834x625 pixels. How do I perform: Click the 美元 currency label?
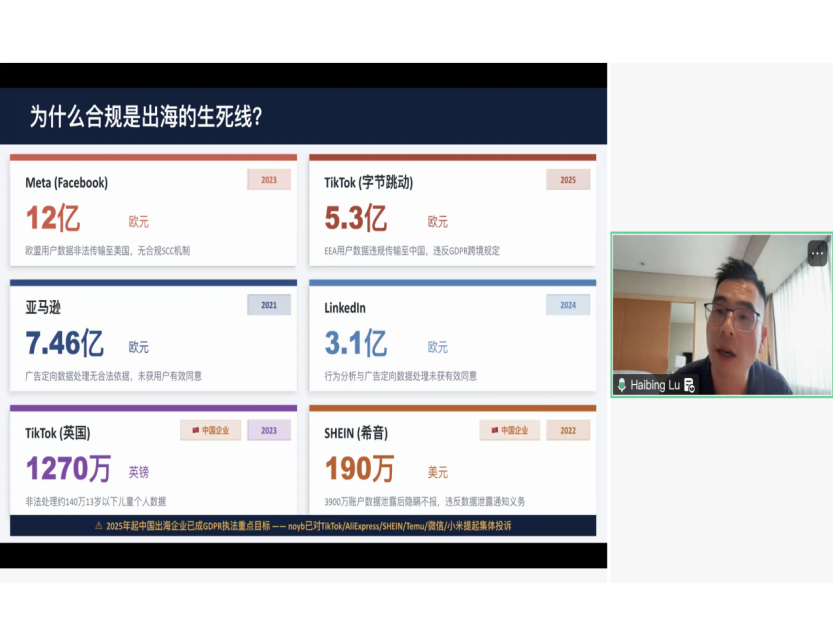438,472
